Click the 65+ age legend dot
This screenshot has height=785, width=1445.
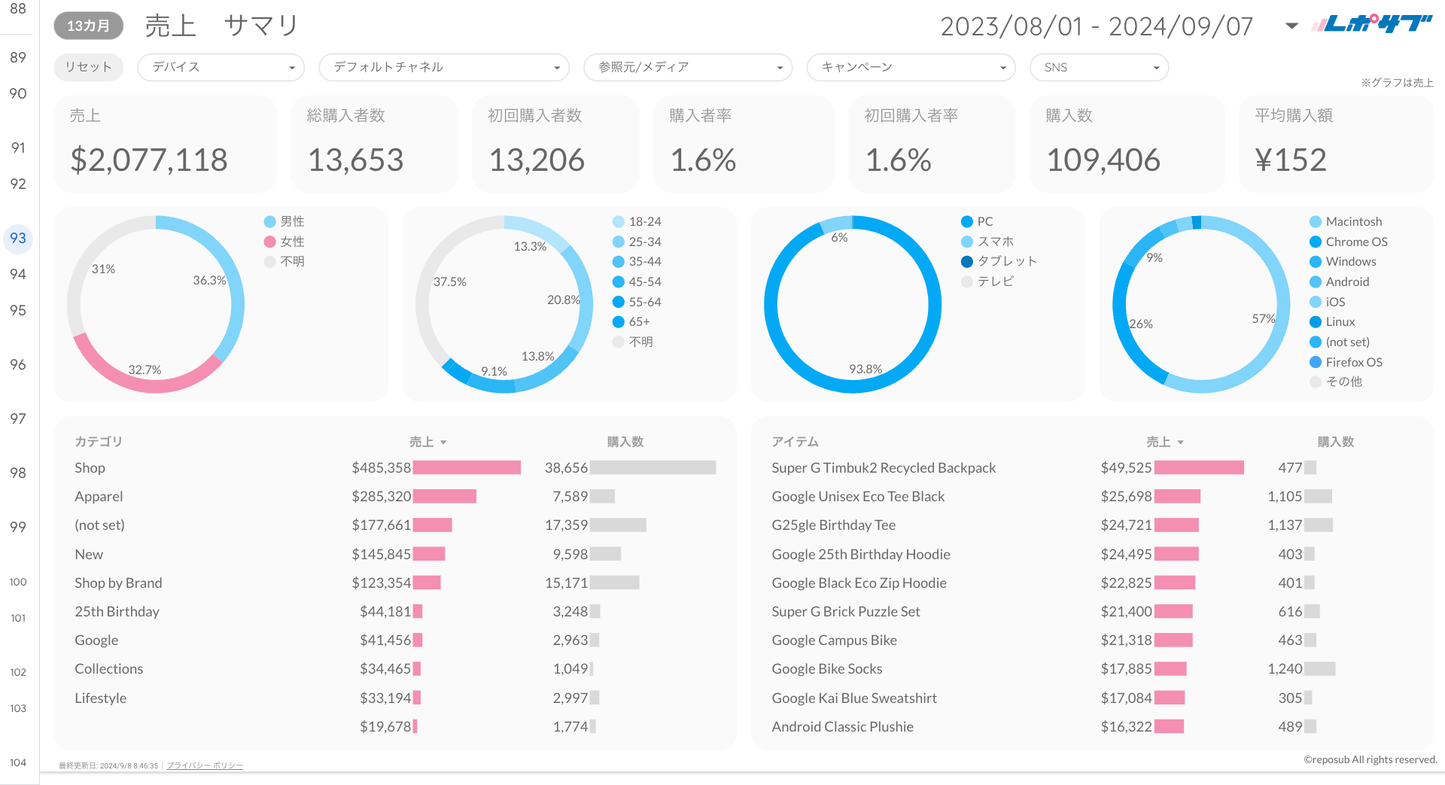pyautogui.click(x=618, y=322)
